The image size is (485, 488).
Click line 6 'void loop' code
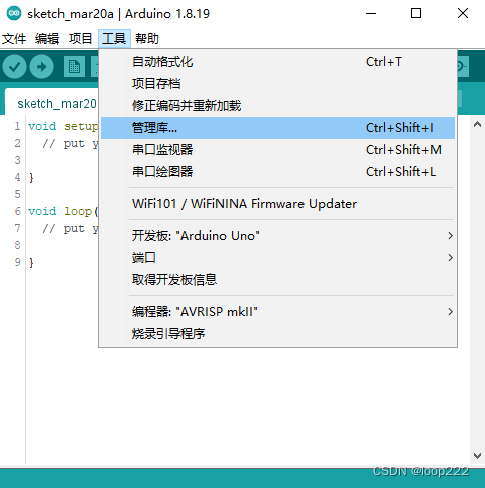63,211
